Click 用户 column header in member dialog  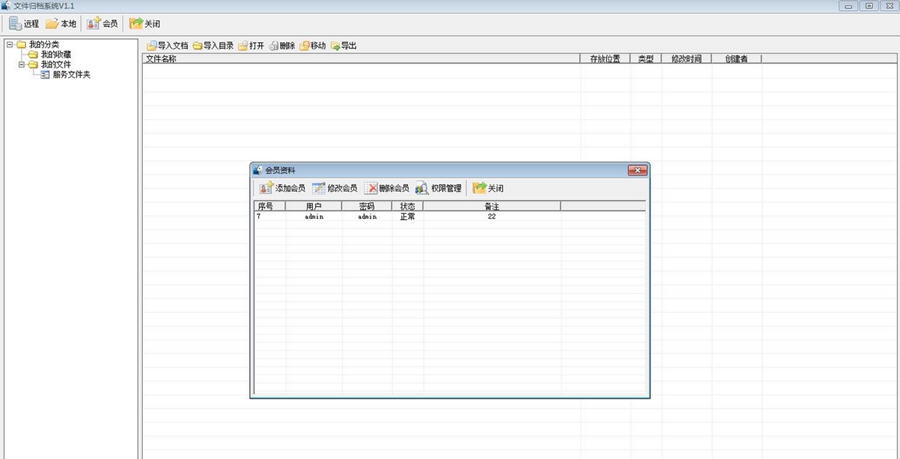tap(313, 206)
